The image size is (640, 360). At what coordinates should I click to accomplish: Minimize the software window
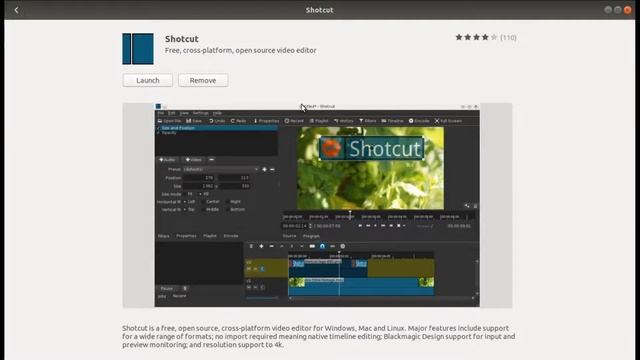pyautogui.click(x=608, y=10)
